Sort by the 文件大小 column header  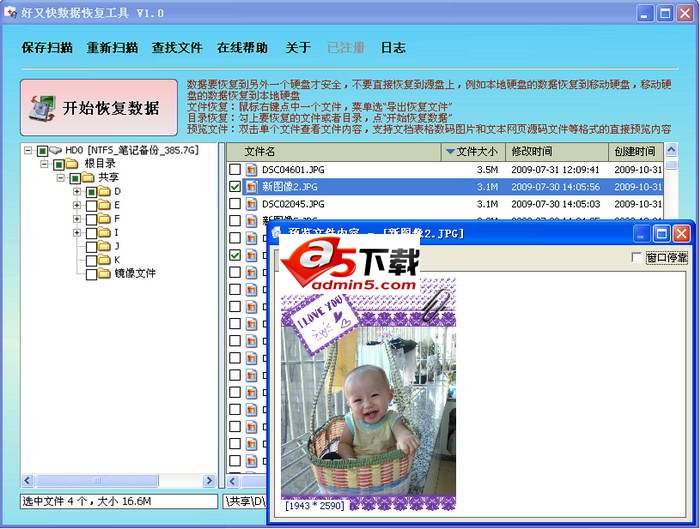(x=473, y=152)
